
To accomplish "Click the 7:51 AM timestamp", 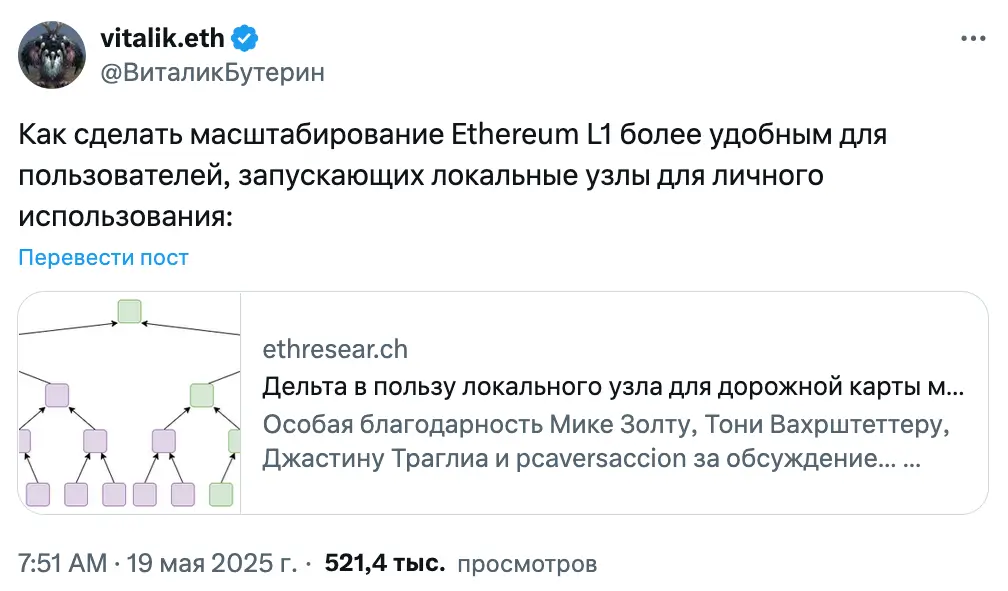I will (x=63, y=563).
